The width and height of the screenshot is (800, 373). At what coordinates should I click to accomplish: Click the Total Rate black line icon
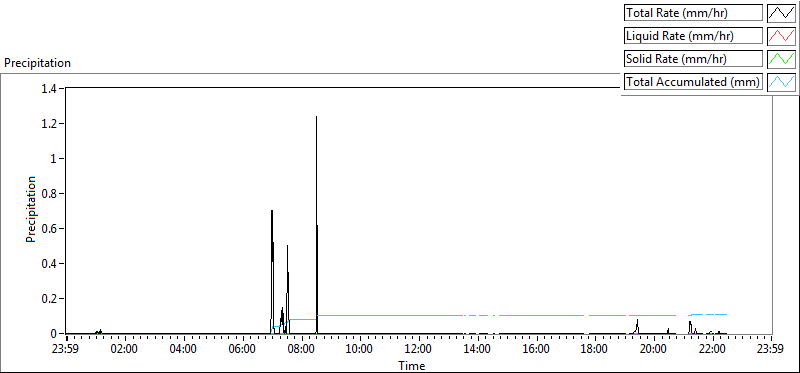pos(781,13)
